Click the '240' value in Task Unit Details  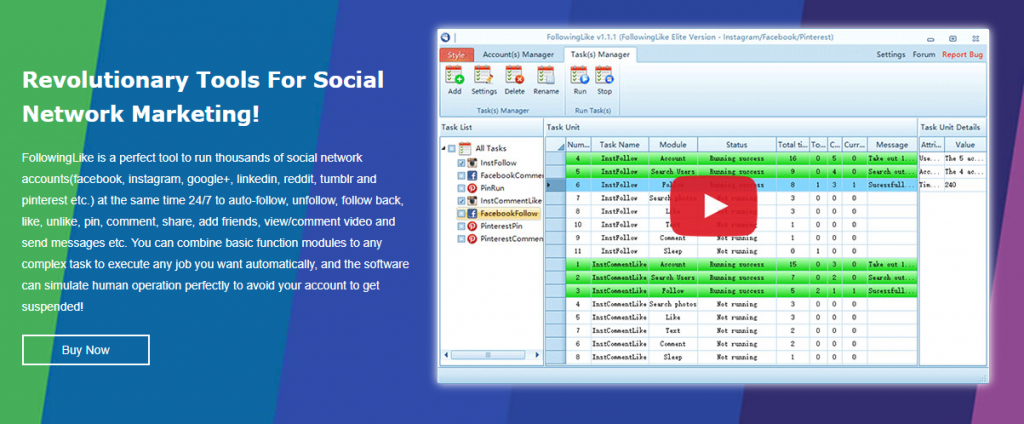coord(965,185)
